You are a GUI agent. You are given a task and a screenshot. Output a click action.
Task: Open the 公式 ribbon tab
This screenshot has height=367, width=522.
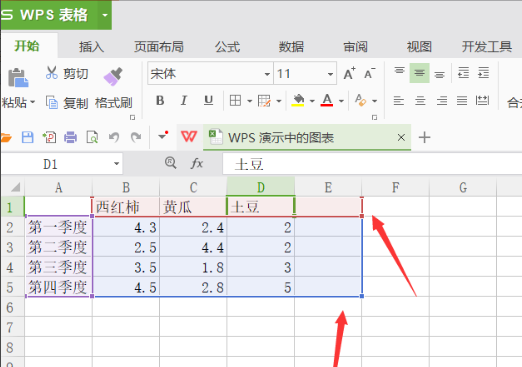click(227, 47)
